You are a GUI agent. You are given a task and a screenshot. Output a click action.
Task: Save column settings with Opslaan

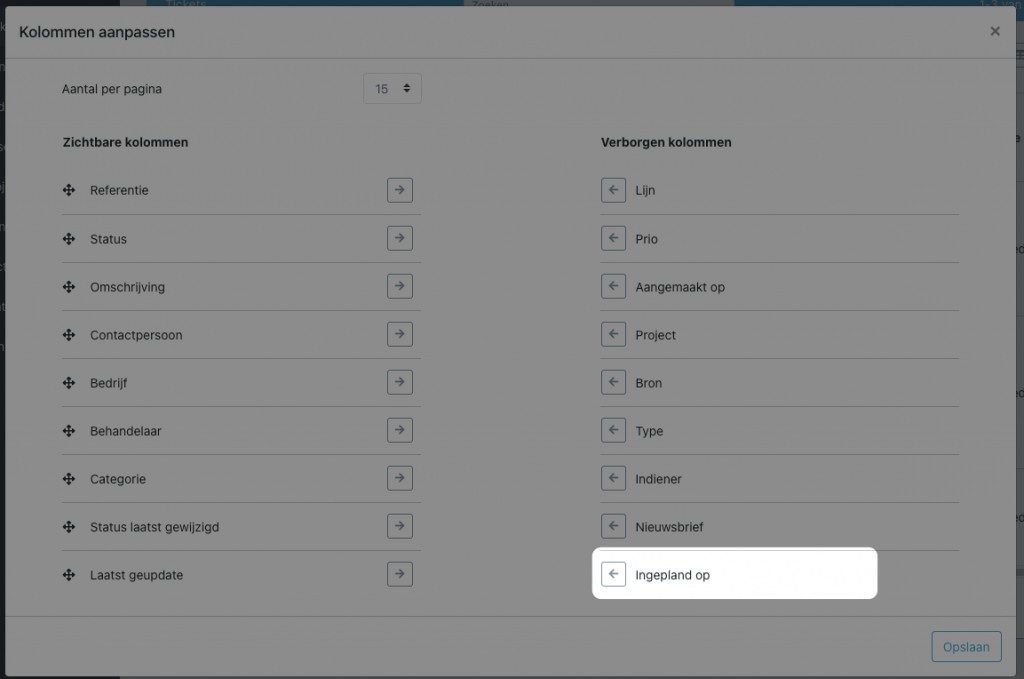966,646
